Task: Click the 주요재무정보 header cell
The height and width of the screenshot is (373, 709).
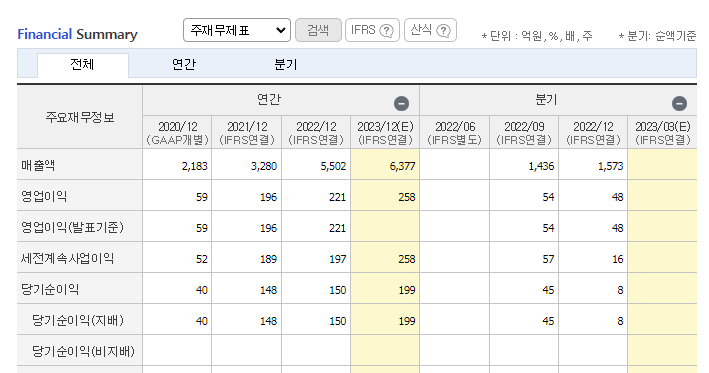Action: (x=80, y=118)
